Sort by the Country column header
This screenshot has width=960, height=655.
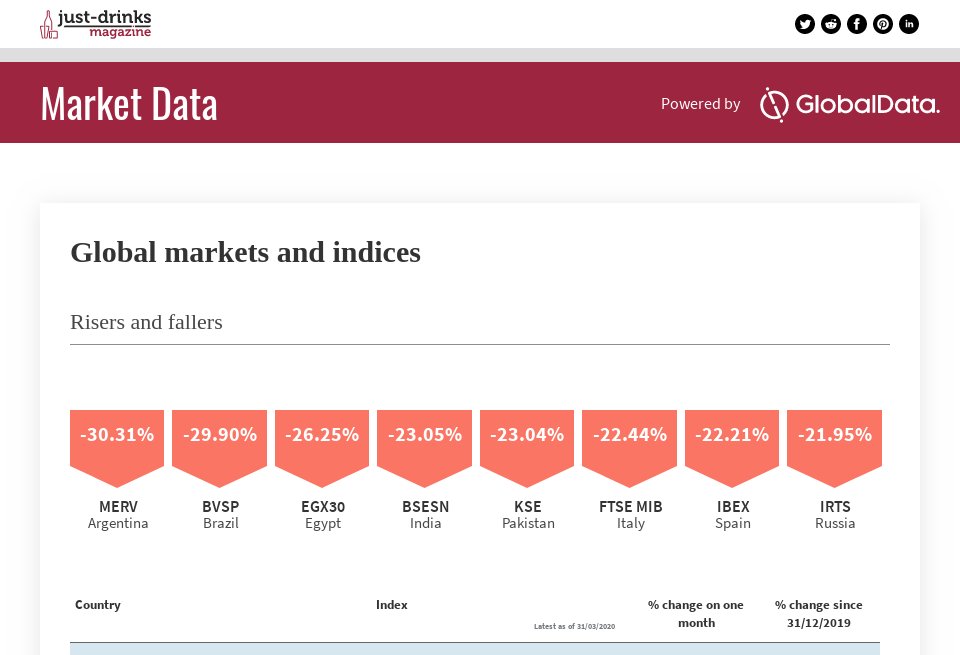[x=98, y=605]
